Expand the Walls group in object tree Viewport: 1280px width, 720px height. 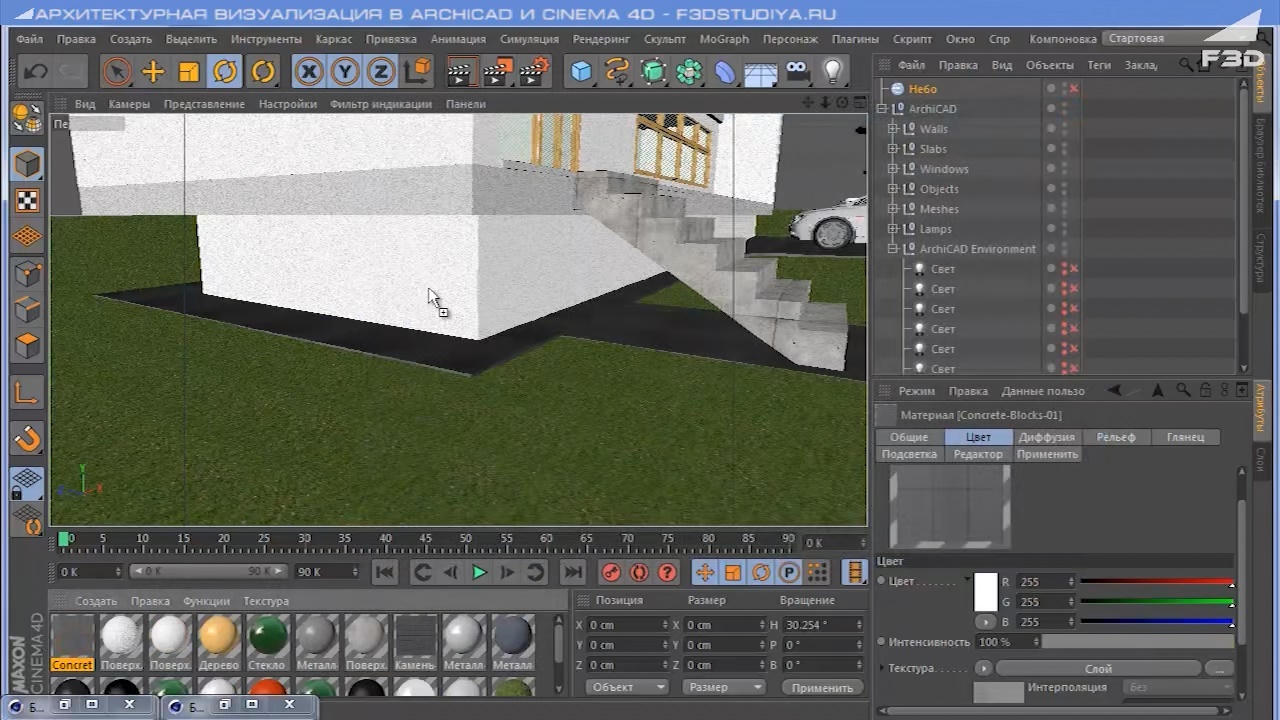[893, 129]
